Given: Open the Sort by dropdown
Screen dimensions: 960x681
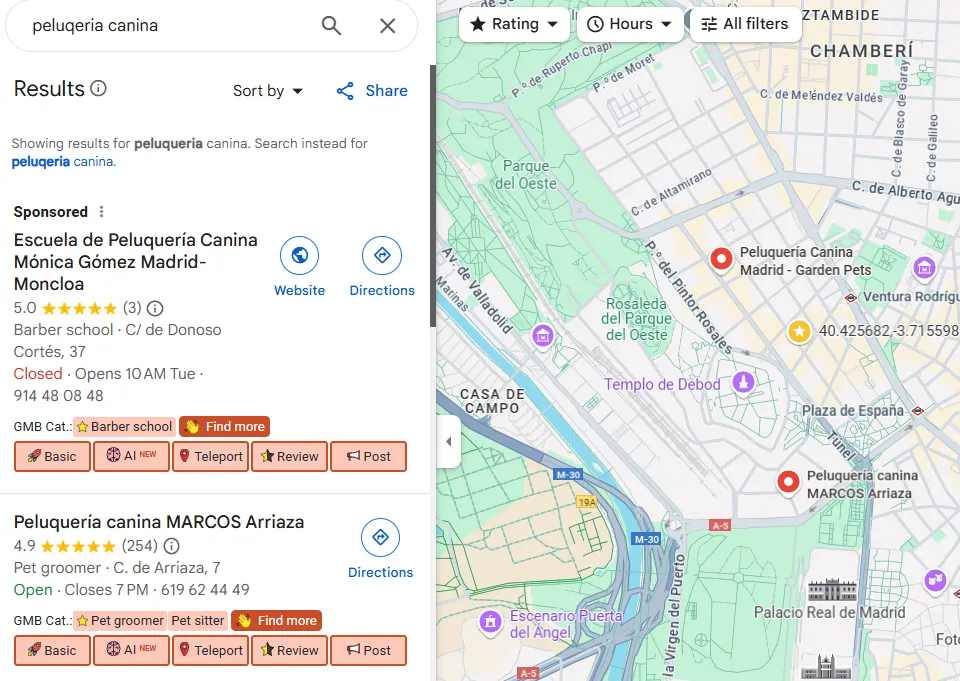Looking at the screenshot, I should click(x=268, y=91).
